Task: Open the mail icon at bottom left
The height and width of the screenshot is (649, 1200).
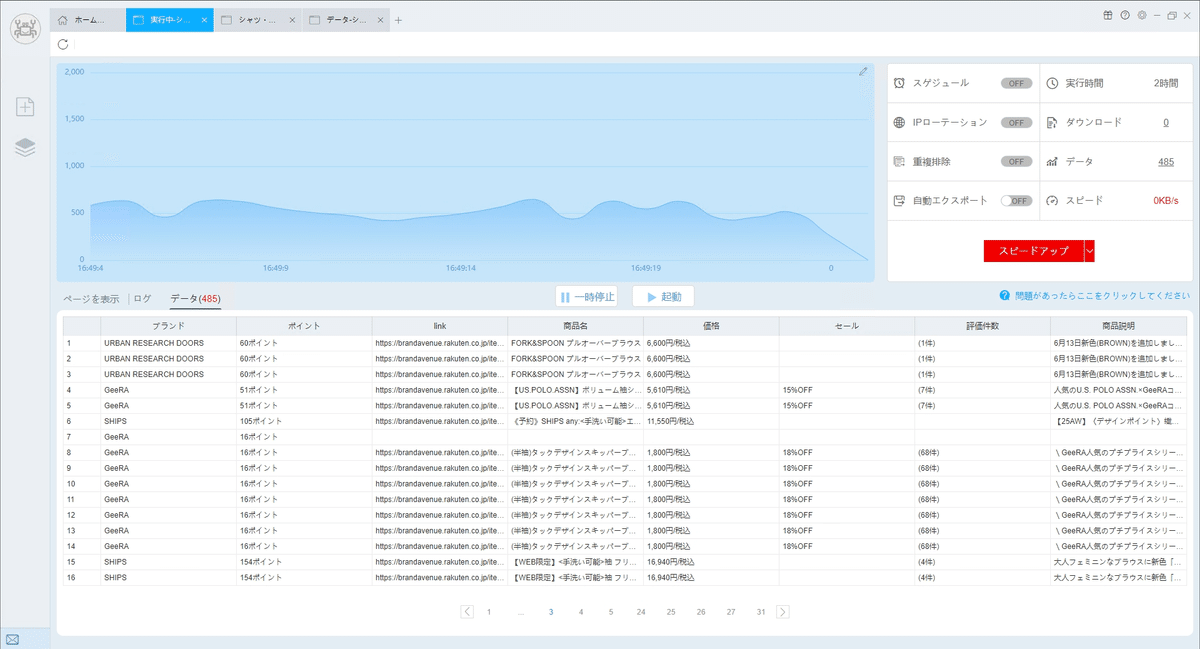Action: [12, 639]
